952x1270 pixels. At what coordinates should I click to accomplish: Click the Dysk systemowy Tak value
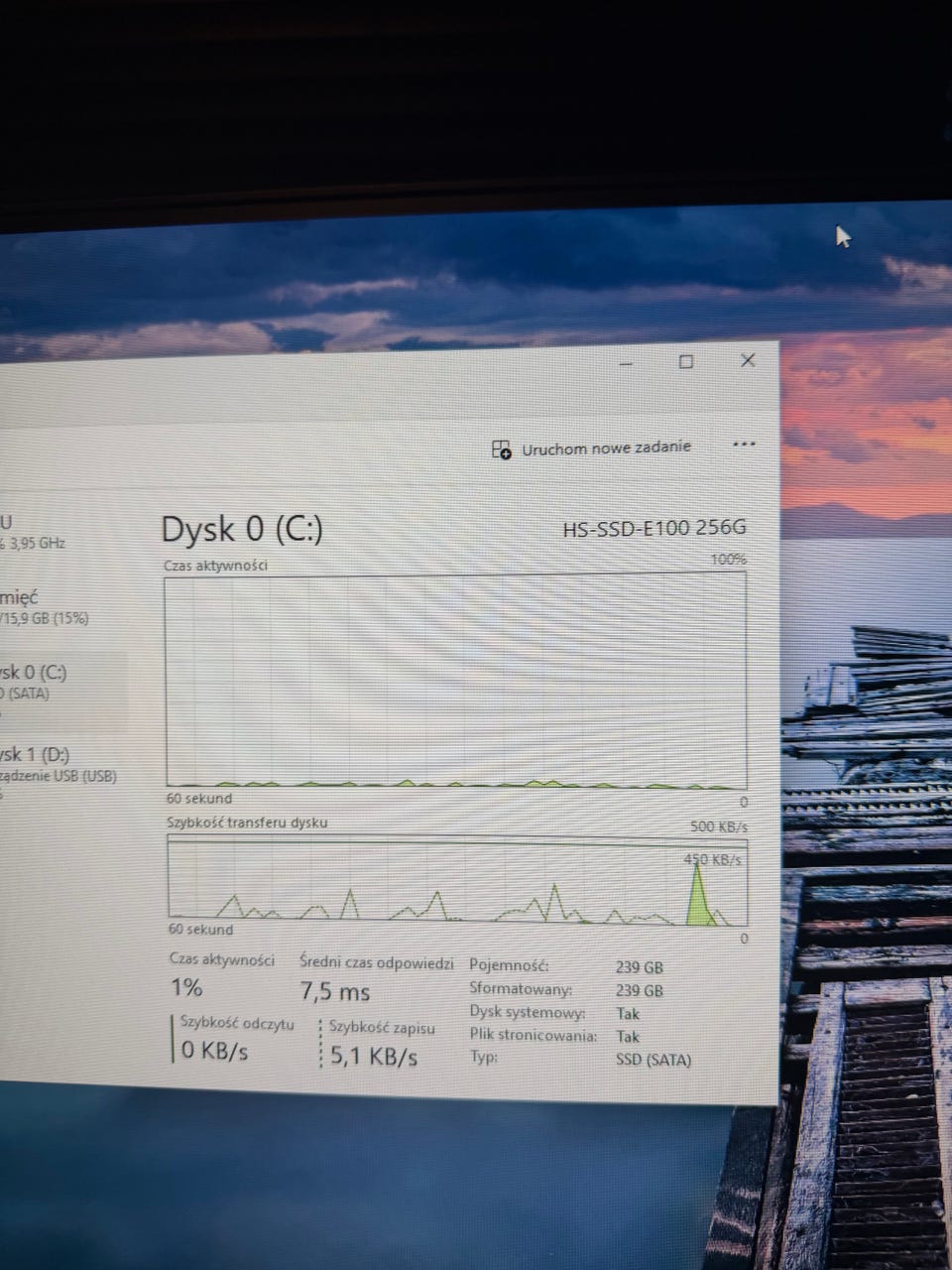(628, 1014)
